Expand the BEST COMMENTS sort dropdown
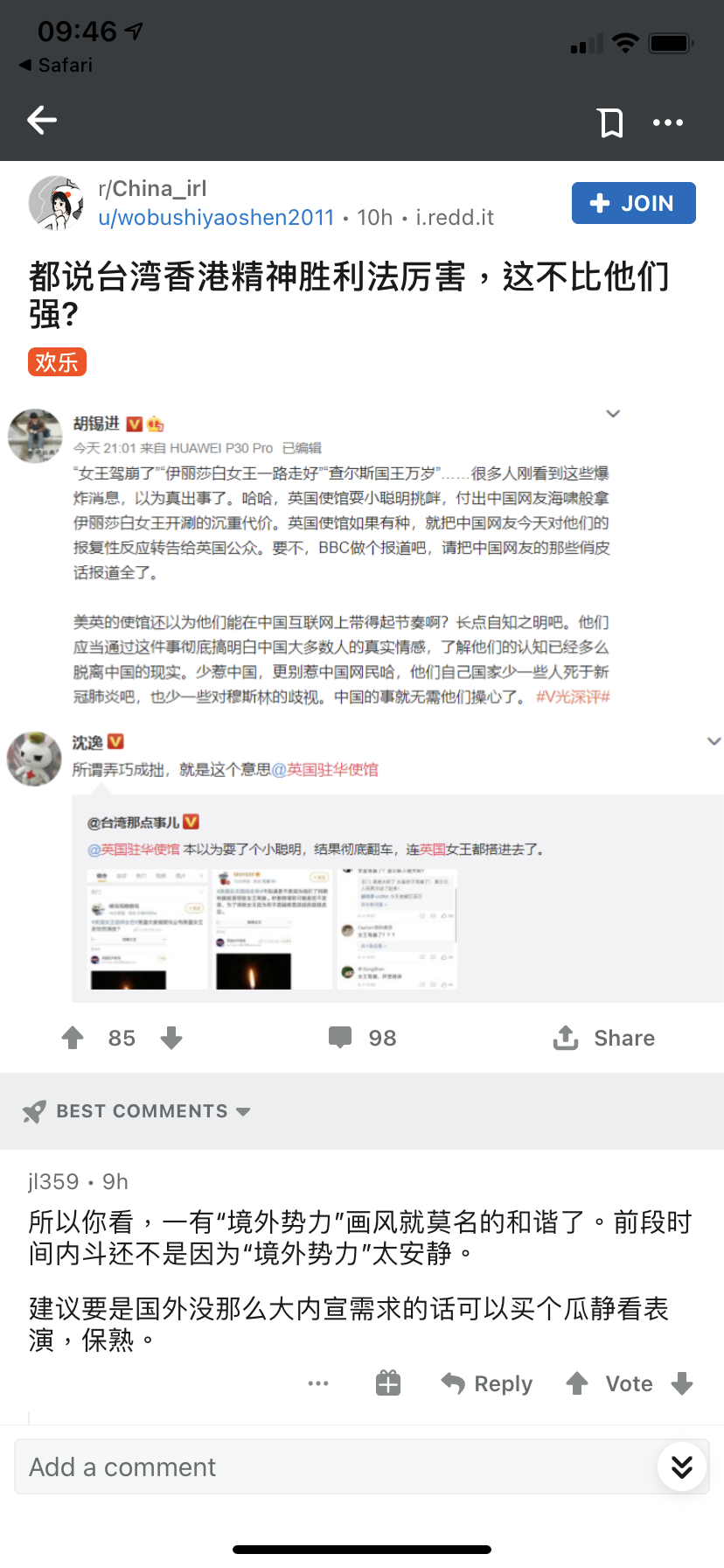Screen dimensions: 724x1568 click(136, 1111)
